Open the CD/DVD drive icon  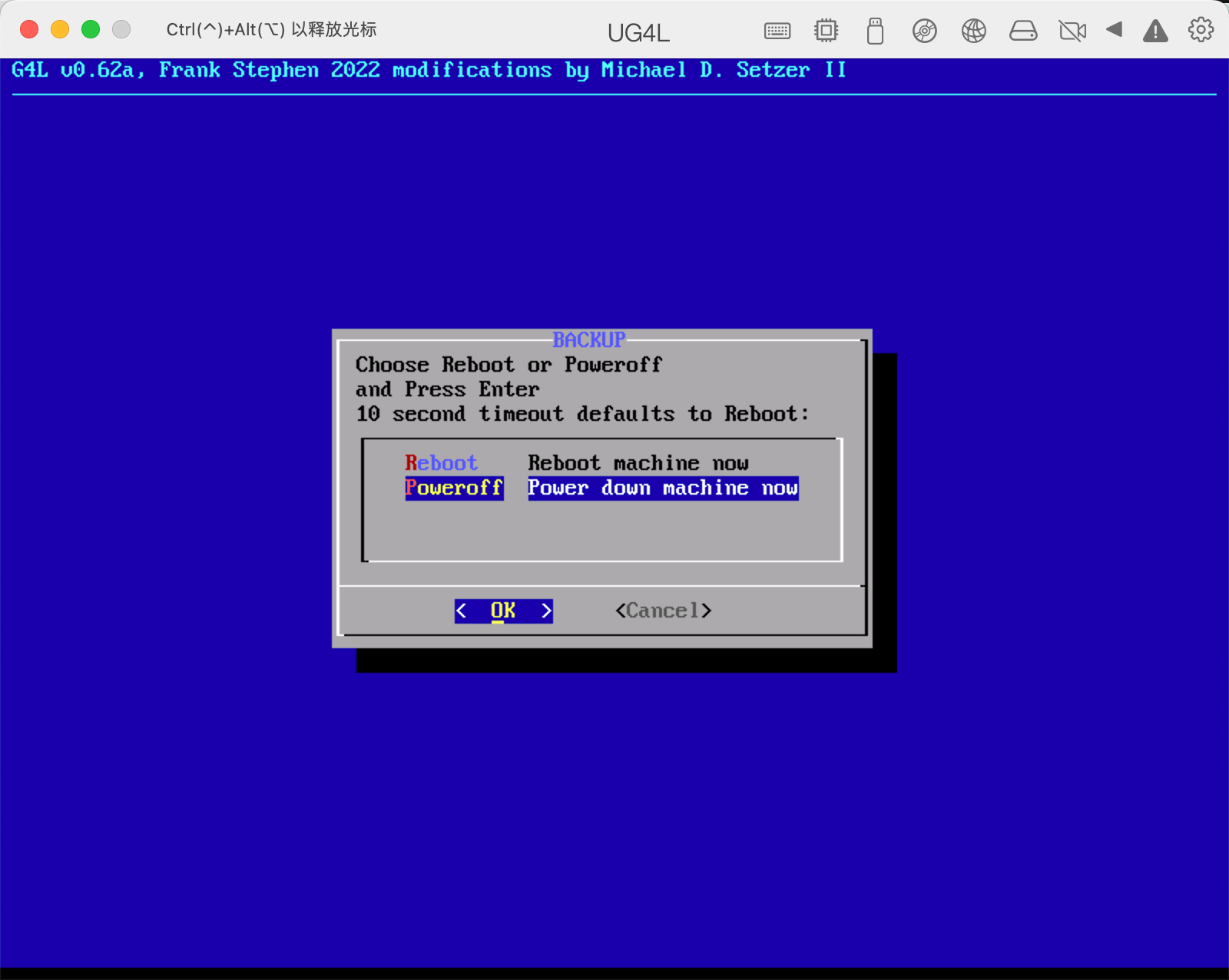924,31
